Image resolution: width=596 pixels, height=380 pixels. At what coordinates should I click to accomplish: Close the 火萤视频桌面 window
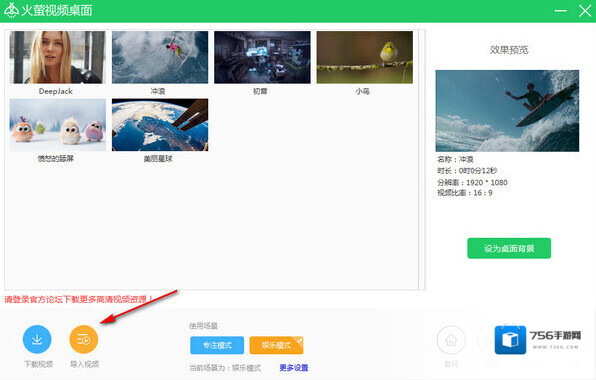coord(585,11)
